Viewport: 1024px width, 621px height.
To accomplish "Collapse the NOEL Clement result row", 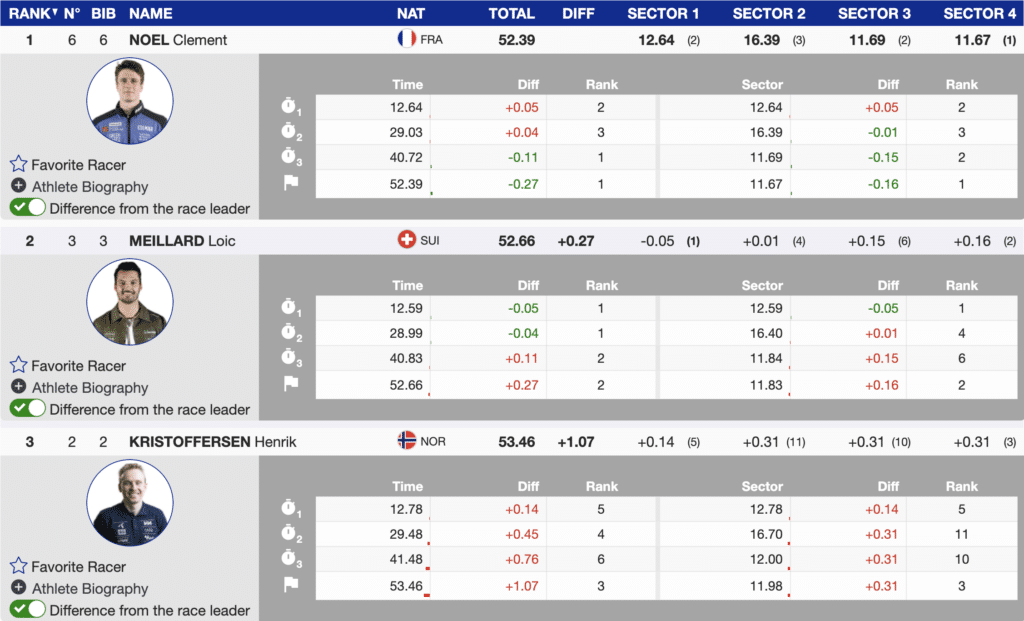I will pyautogui.click(x=178, y=40).
